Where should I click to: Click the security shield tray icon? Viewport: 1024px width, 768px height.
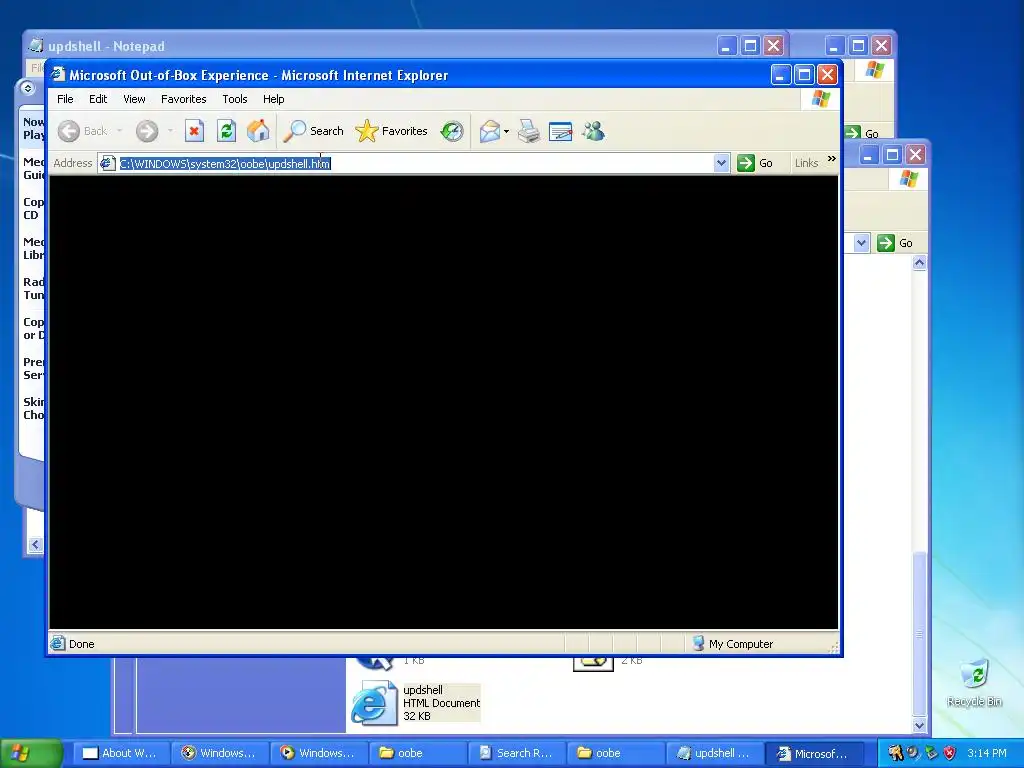950,753
